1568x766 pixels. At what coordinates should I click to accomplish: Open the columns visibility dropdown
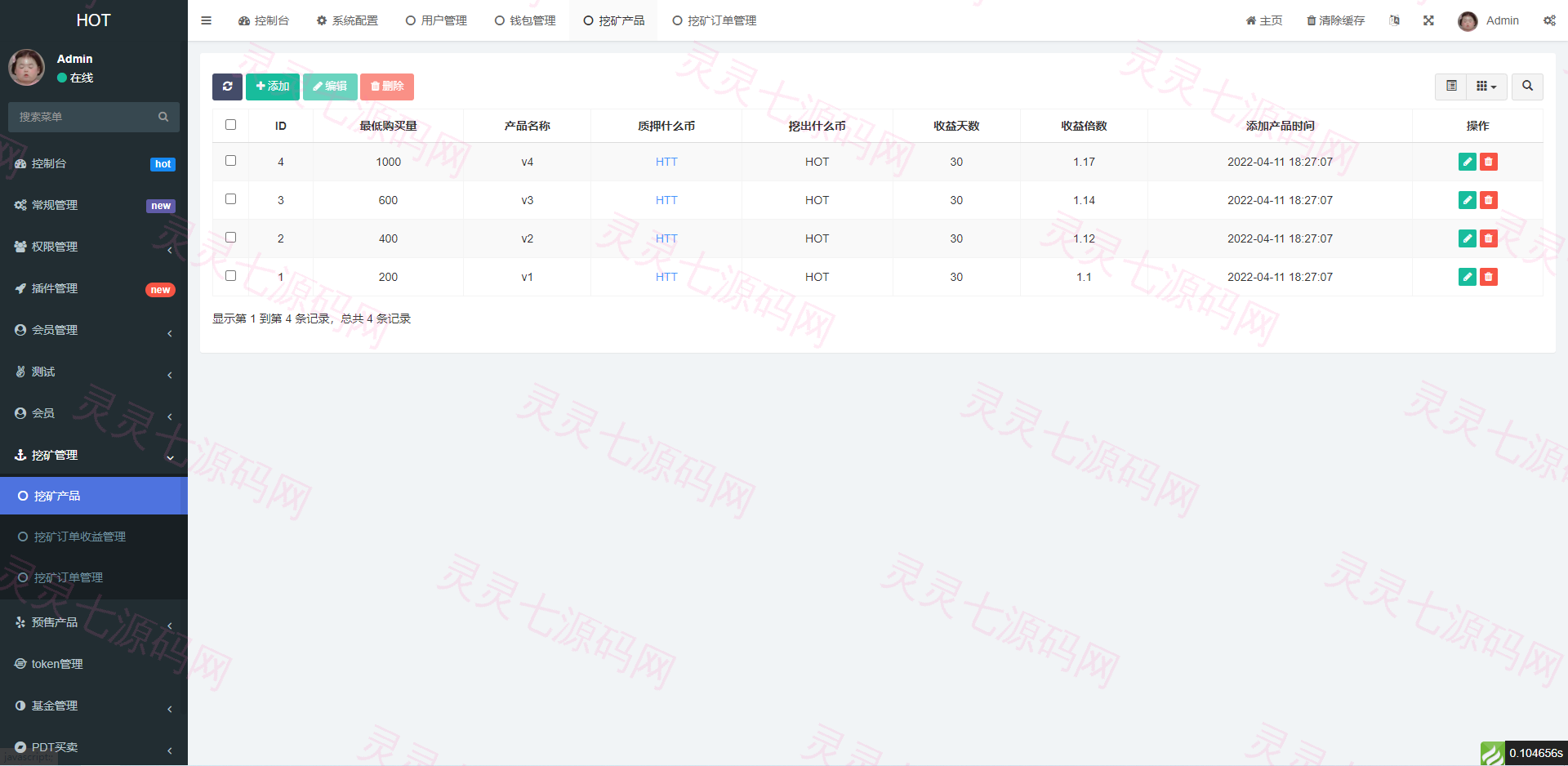click(1486, 87)
